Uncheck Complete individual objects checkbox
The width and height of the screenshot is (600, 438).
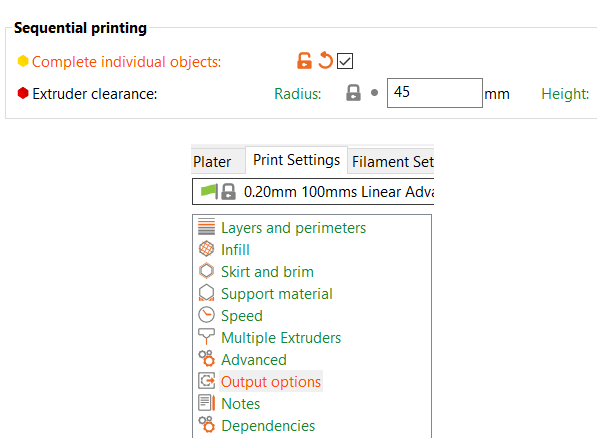(x=345, y=61)
